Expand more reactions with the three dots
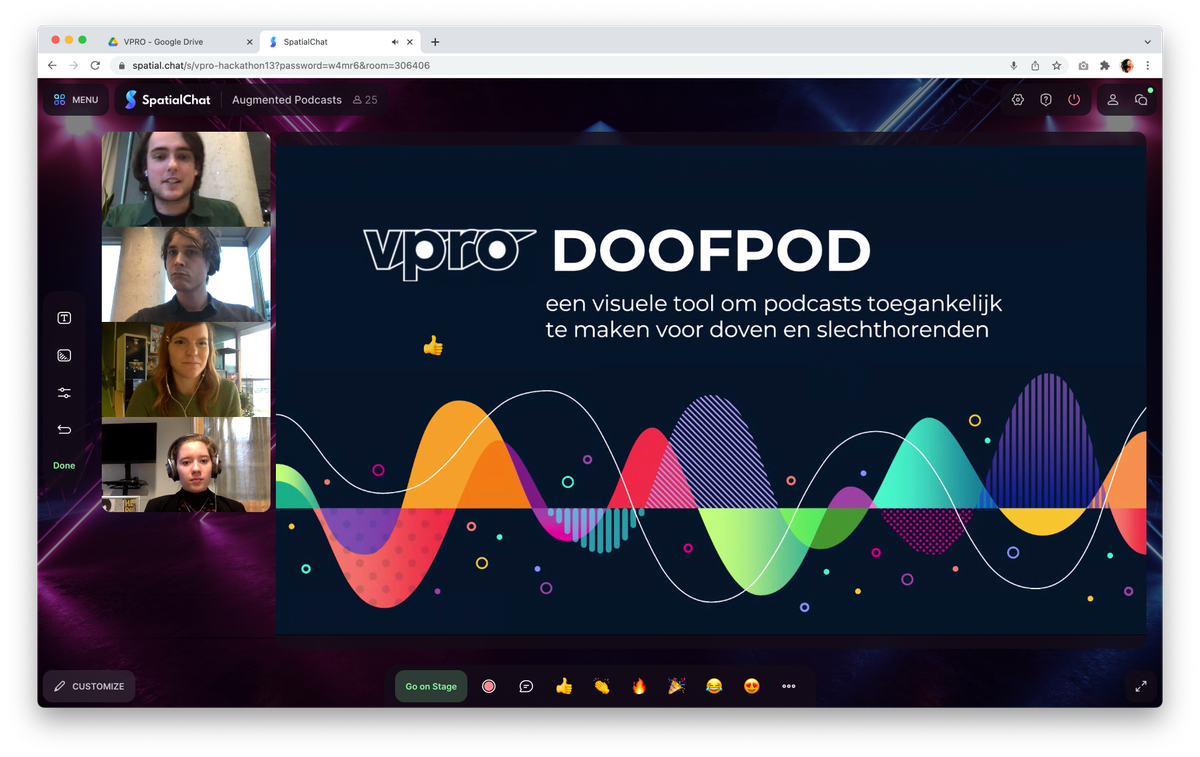This screenshot has width=1200, height=757. tap(789, 686)
